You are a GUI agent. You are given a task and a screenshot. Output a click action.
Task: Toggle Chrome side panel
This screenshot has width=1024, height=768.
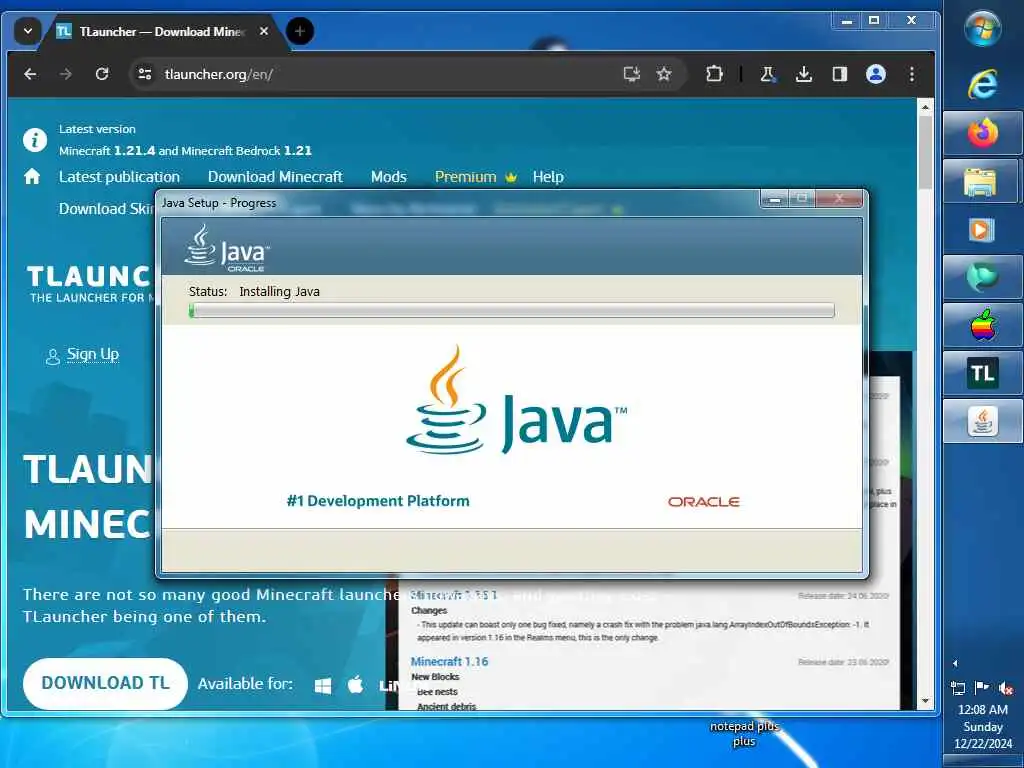[x=840, y=74]
